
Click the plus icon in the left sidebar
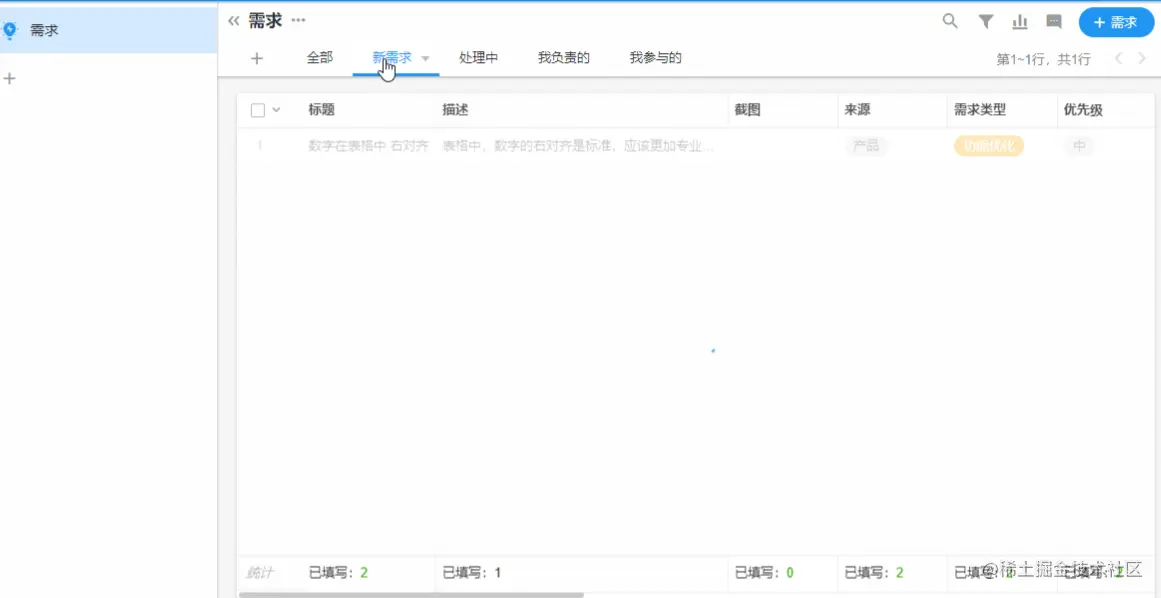click(10, 78)
